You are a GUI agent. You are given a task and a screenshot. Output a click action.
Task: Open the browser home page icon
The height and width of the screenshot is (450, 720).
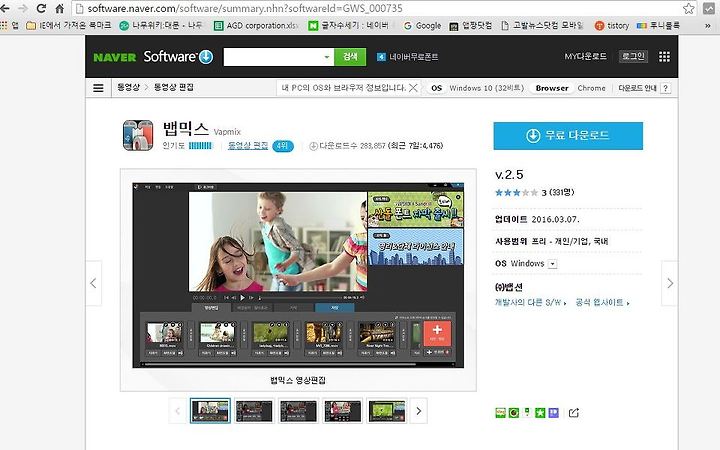point(60,8)
